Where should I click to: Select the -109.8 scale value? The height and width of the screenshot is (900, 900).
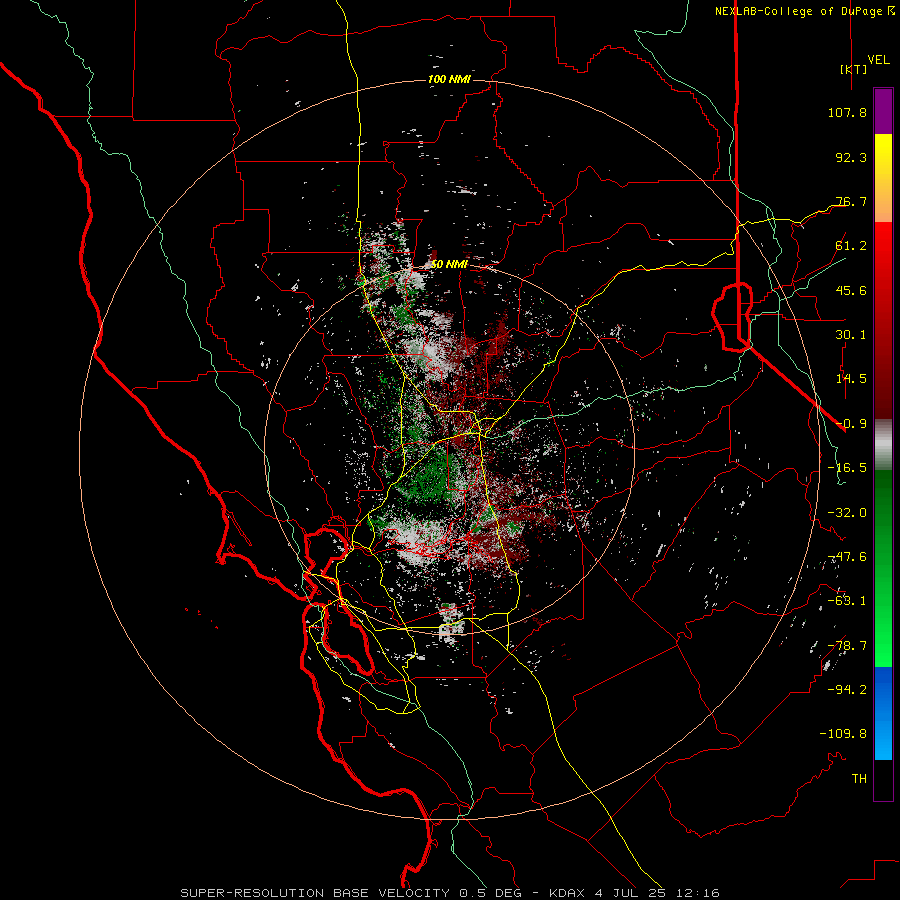click(843, 734)
